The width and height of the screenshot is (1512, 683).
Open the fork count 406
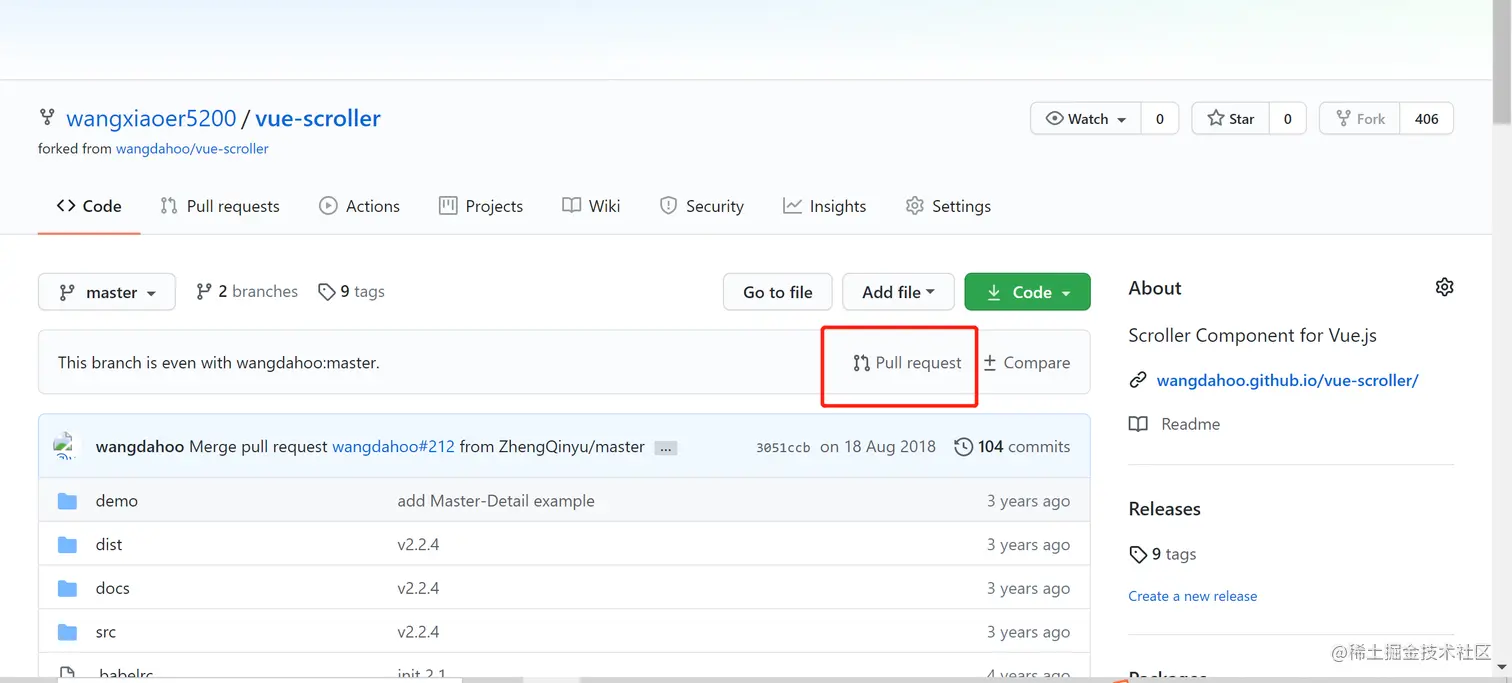pos(1427,118)
